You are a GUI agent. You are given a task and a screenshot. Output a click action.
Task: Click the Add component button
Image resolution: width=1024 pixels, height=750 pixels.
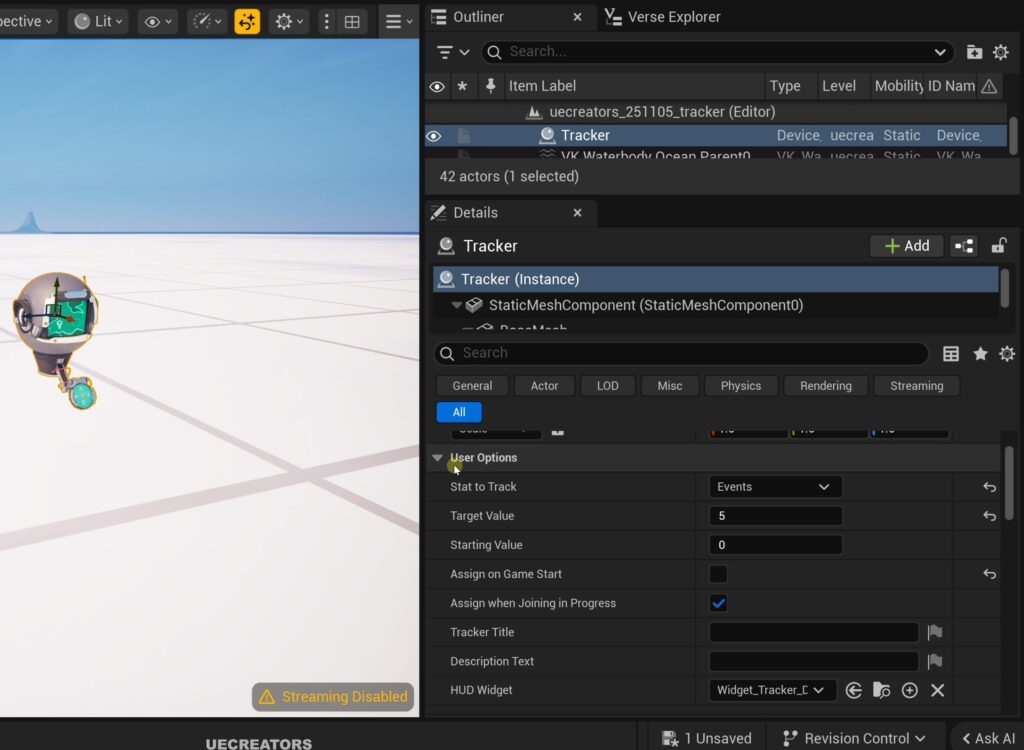[907, 246]
